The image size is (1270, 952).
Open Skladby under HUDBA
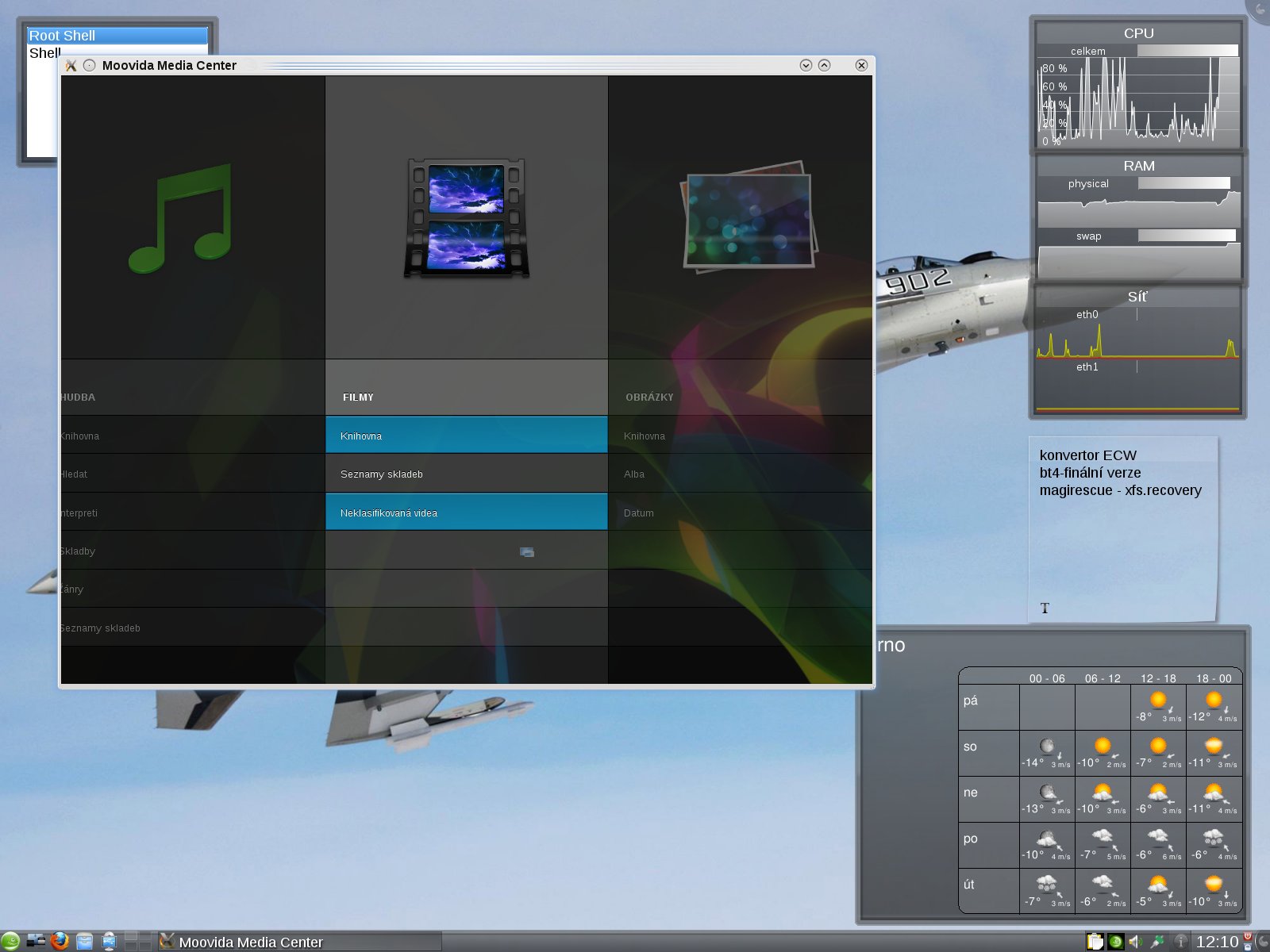click(x=193, y=551)
